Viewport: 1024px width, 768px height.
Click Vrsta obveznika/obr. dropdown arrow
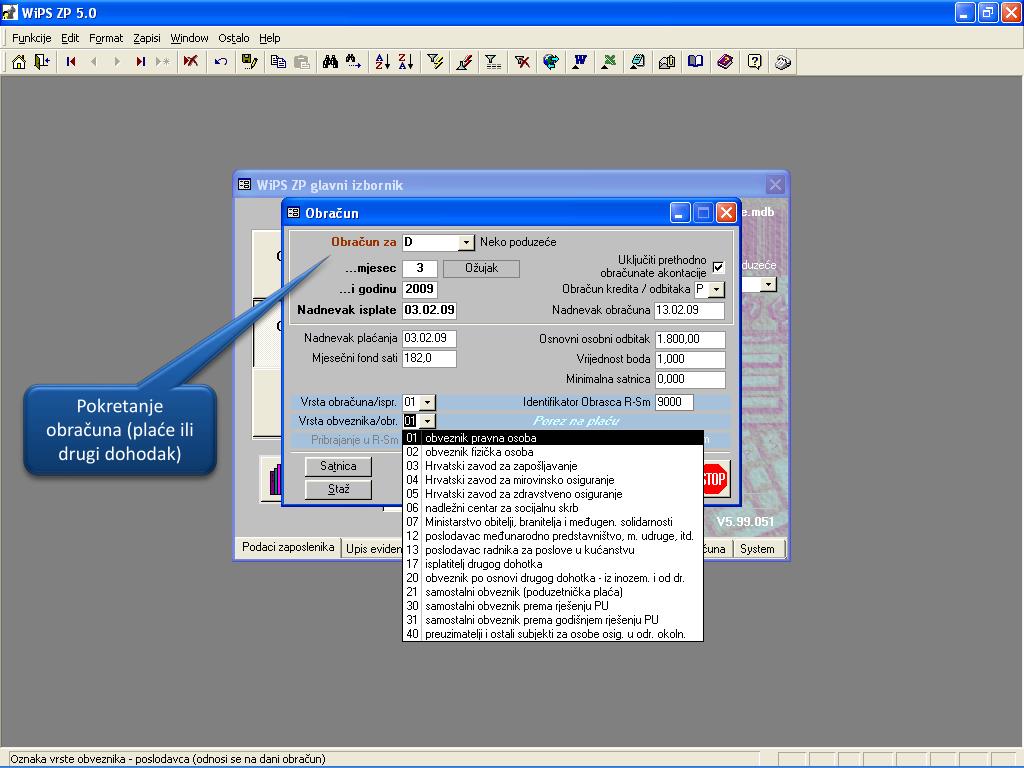tap(427, 421)
